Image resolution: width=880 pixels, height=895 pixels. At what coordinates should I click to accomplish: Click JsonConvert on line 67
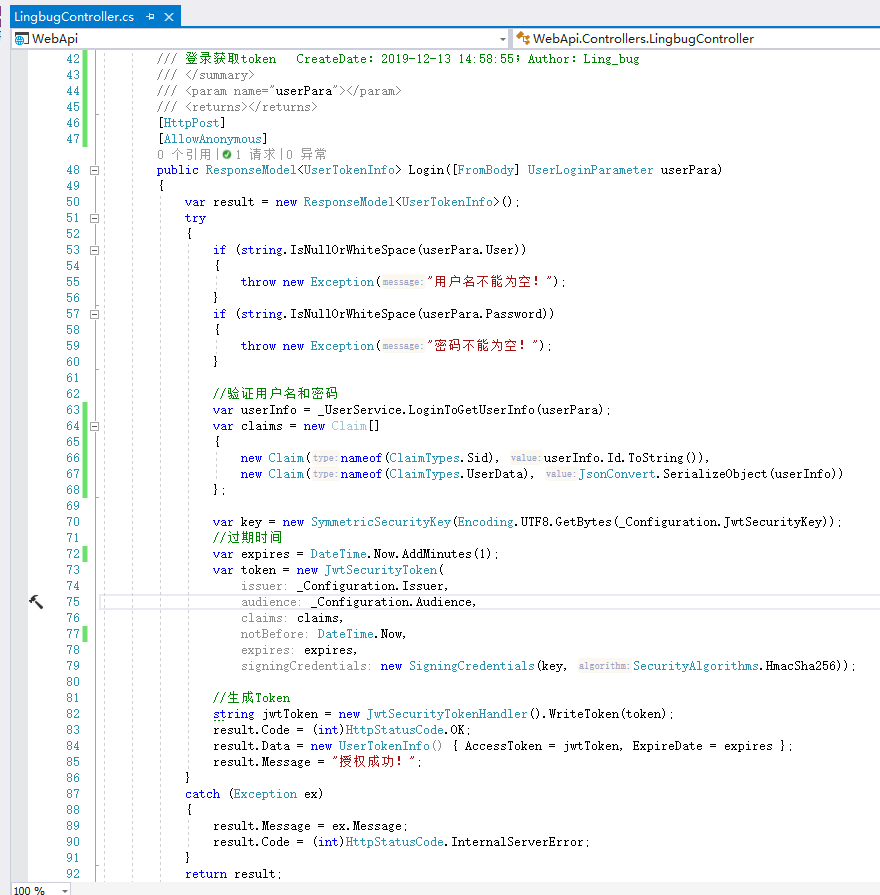617,474
